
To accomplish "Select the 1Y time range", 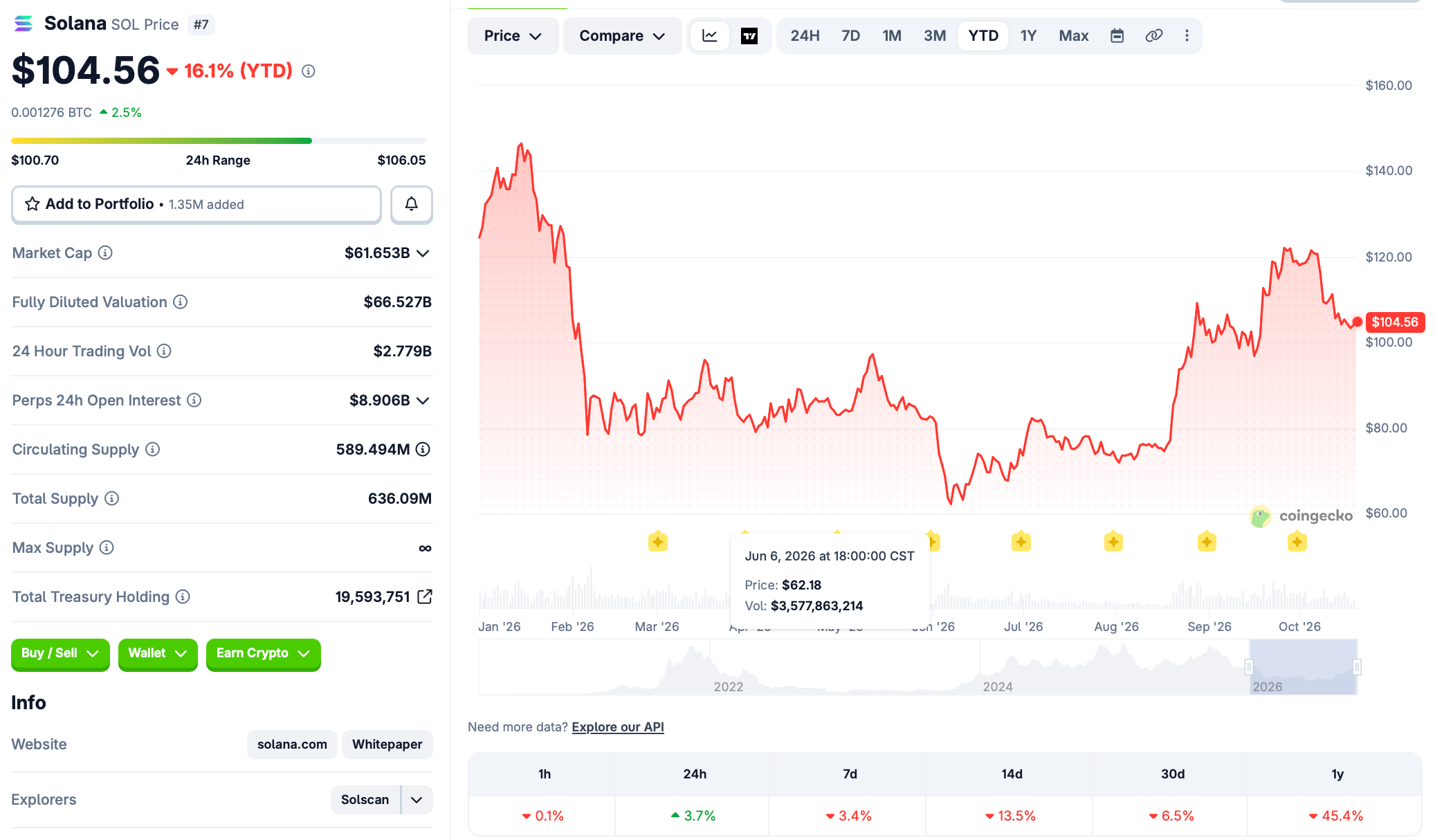I will tap(1028, 36).
